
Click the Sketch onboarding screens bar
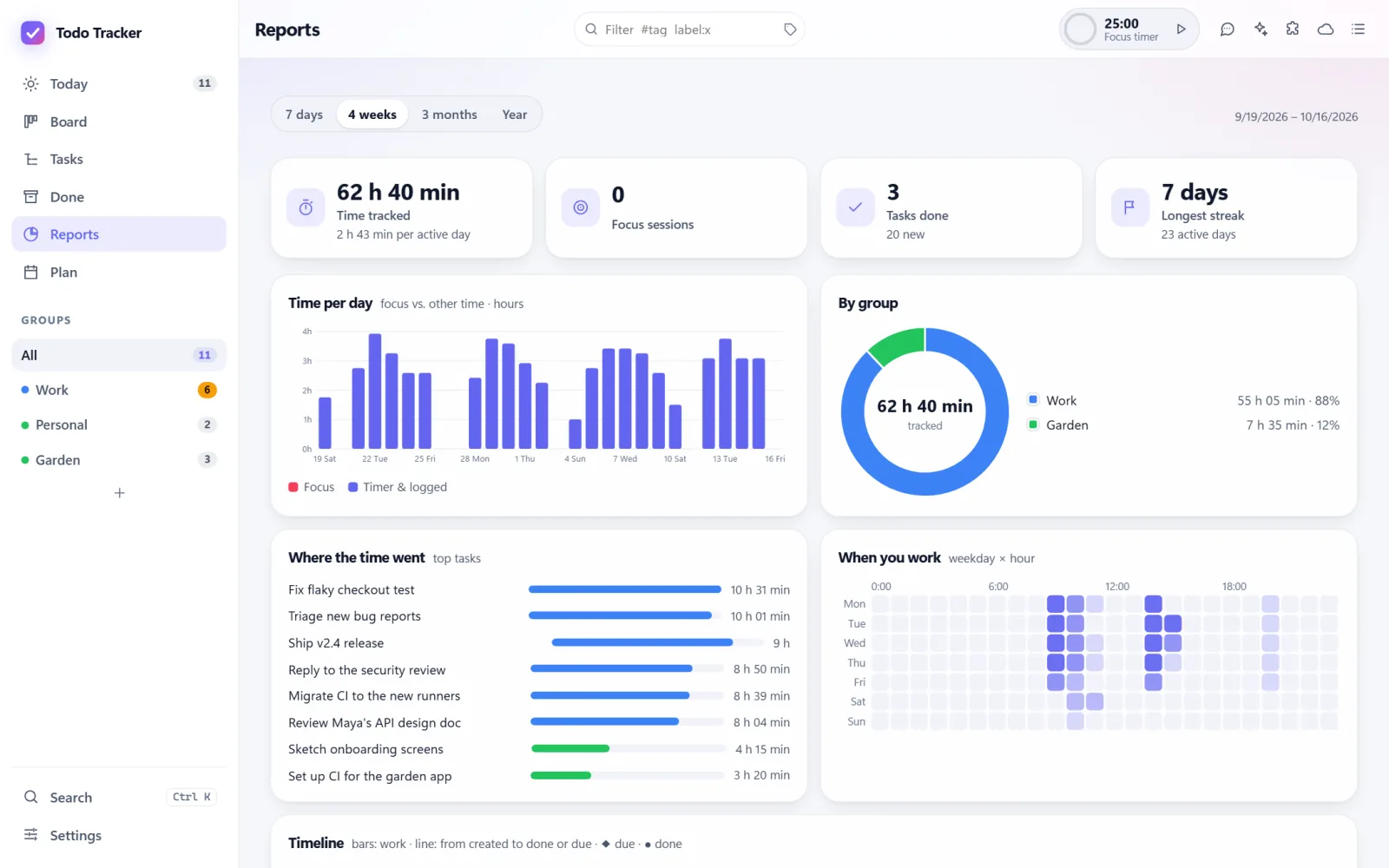click(570, 748)
